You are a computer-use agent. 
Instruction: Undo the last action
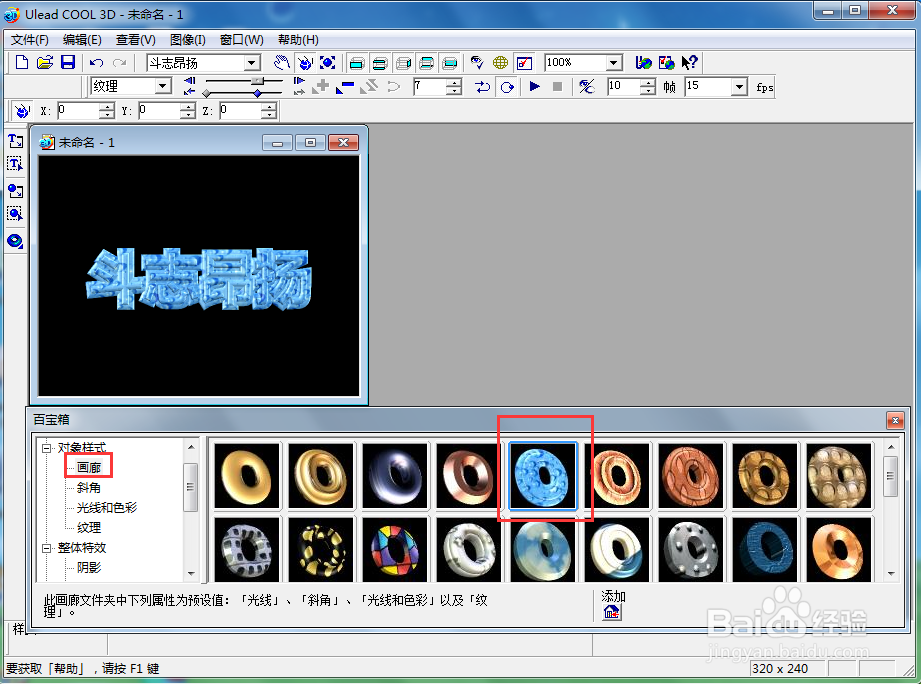click(96, 62)
